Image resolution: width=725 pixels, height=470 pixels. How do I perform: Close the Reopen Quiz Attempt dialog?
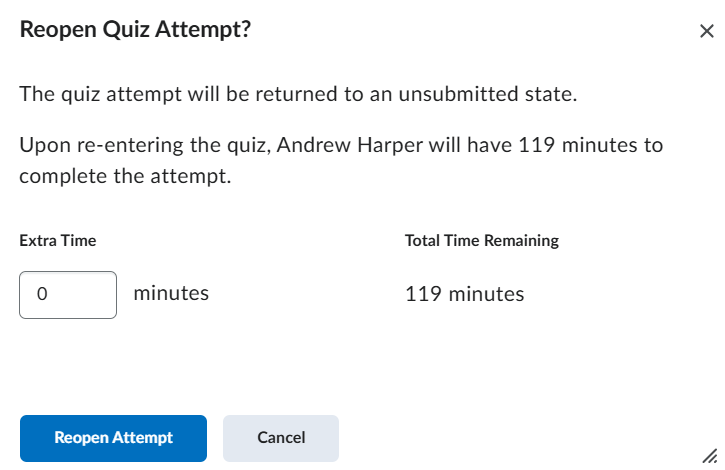706,31
